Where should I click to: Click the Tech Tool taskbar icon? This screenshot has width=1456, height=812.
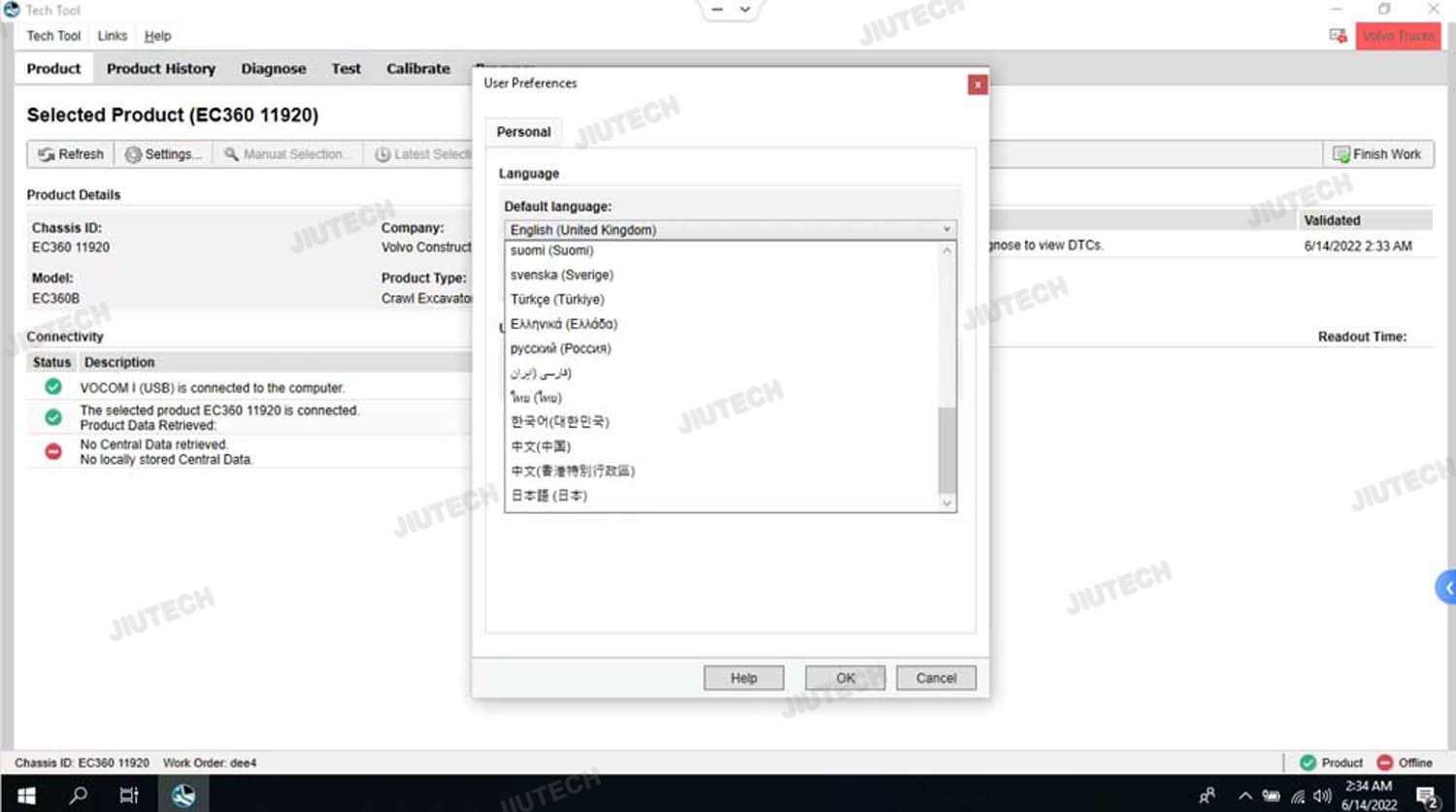(182, 796)
